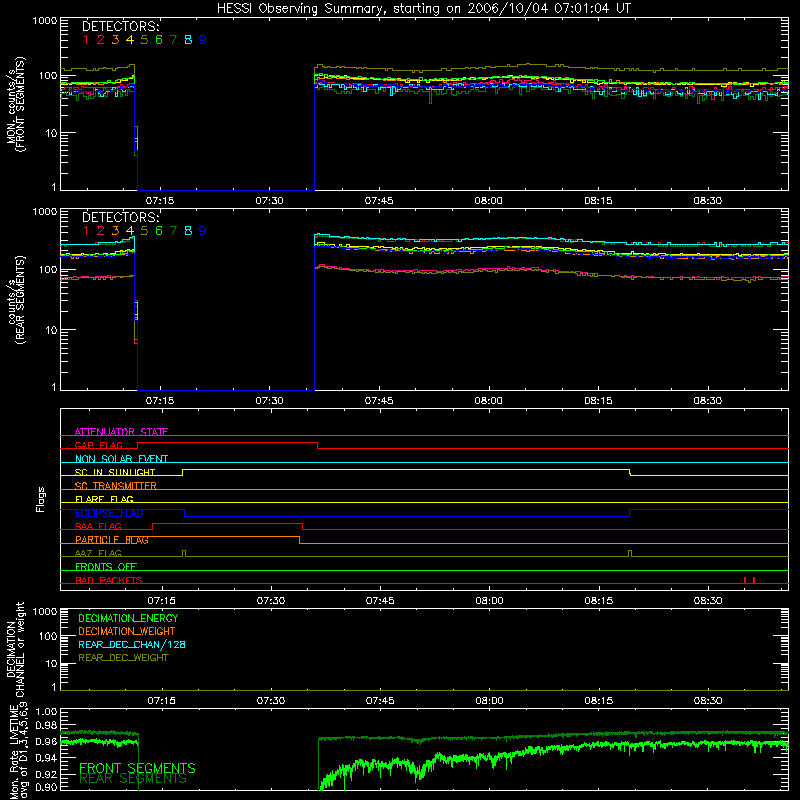Select olive detector 5 in front segments legend
800x800 pixels.
point(144,40)
